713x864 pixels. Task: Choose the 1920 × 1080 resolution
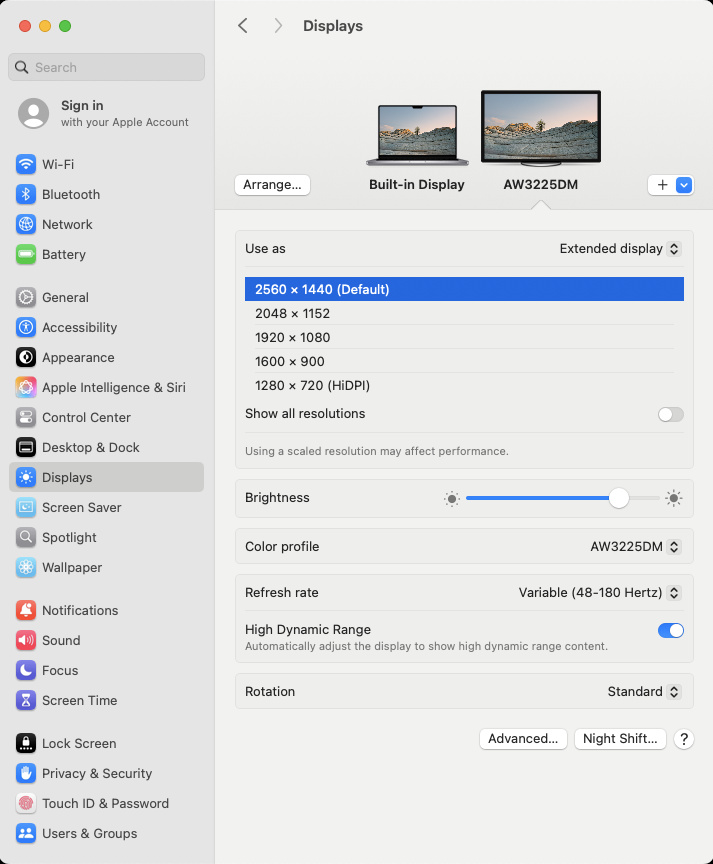464,337
